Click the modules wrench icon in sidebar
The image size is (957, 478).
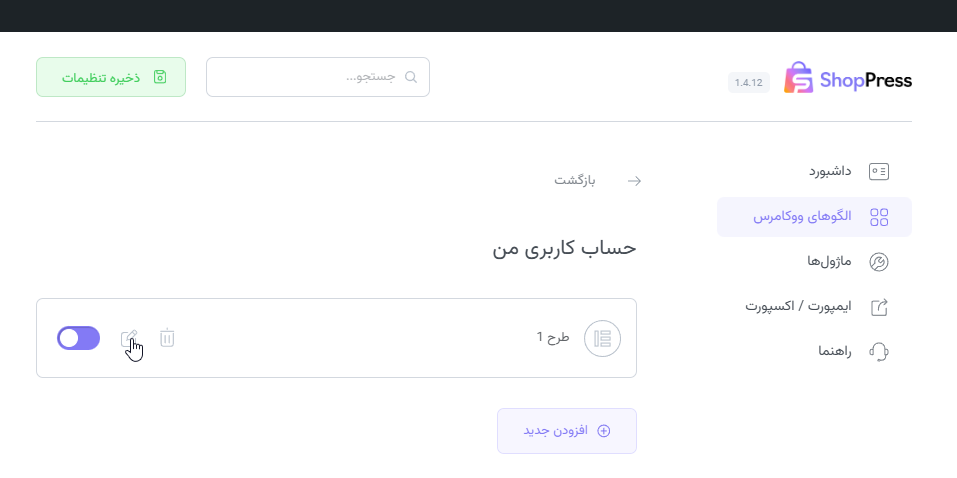pos(879,262)
